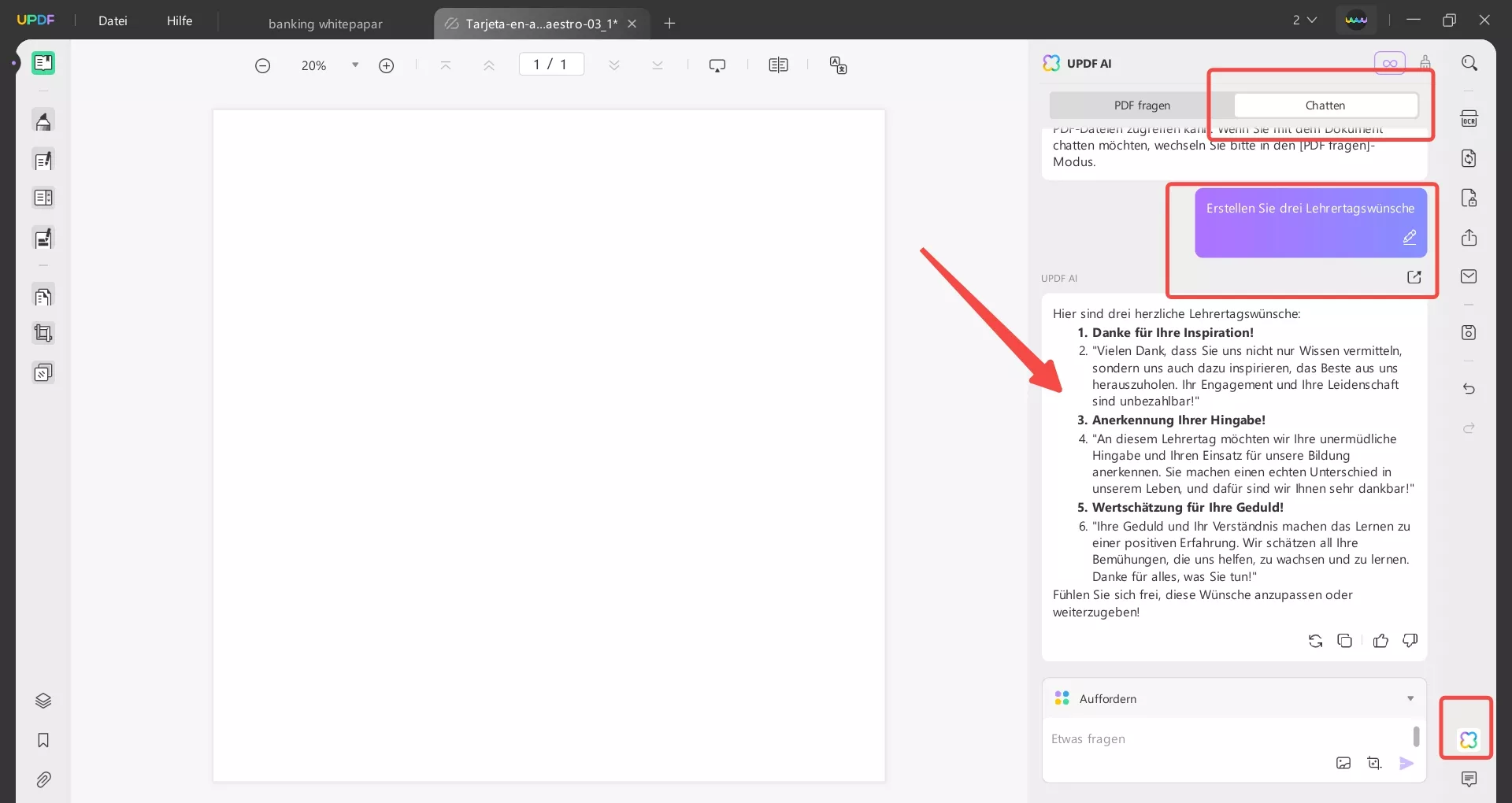The height and width of the screenshot is (803, 1512).
Task: Open a new document tab
Action: coord(669,24)
